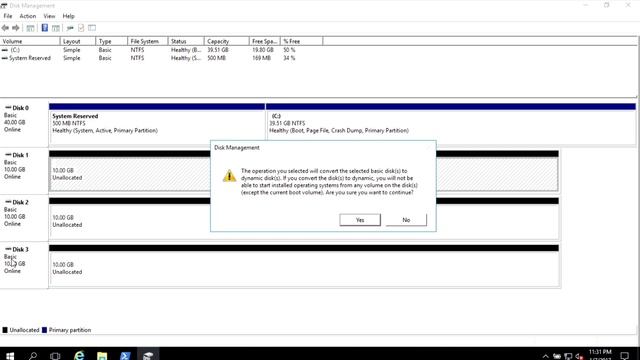Click the Settings view toolbar icon
This screenshot has width=640, height=360.
92,28
